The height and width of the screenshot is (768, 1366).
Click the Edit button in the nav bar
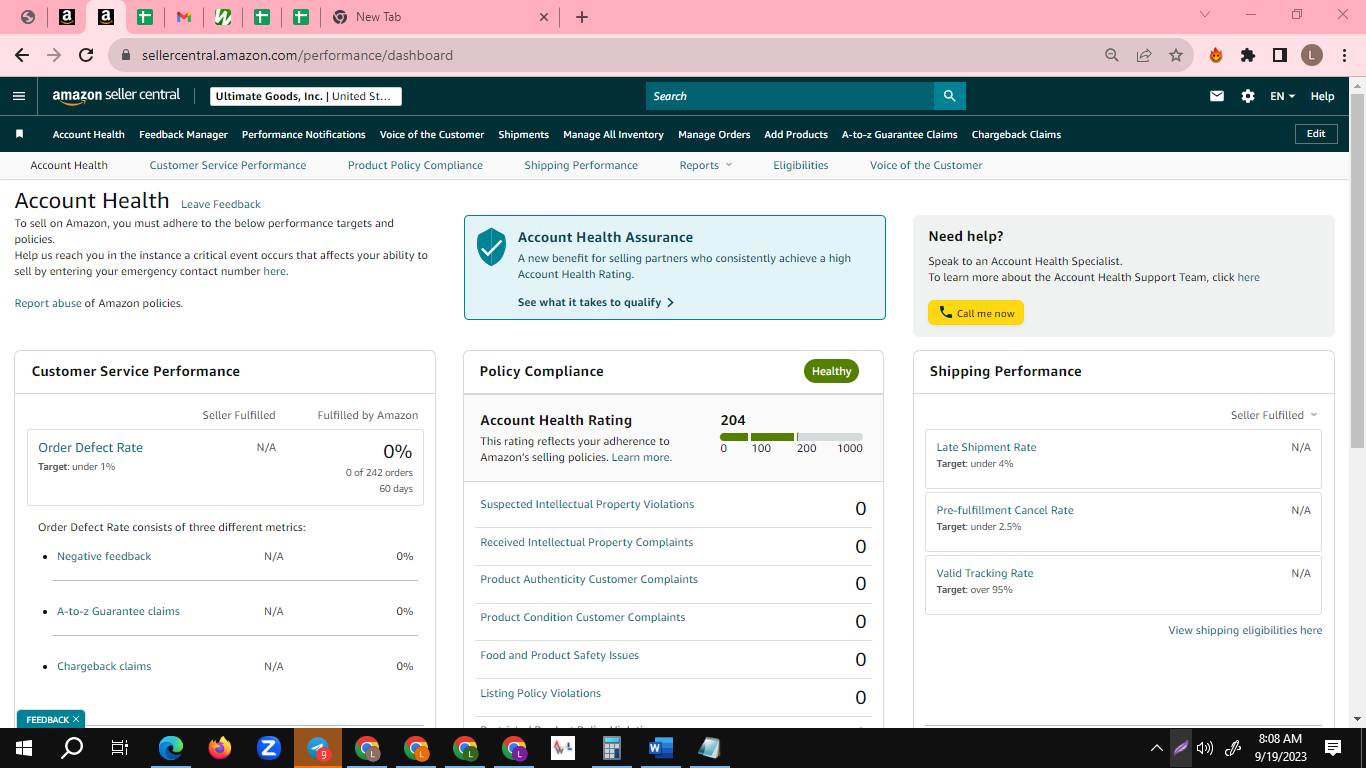(x=1316, y=134)
